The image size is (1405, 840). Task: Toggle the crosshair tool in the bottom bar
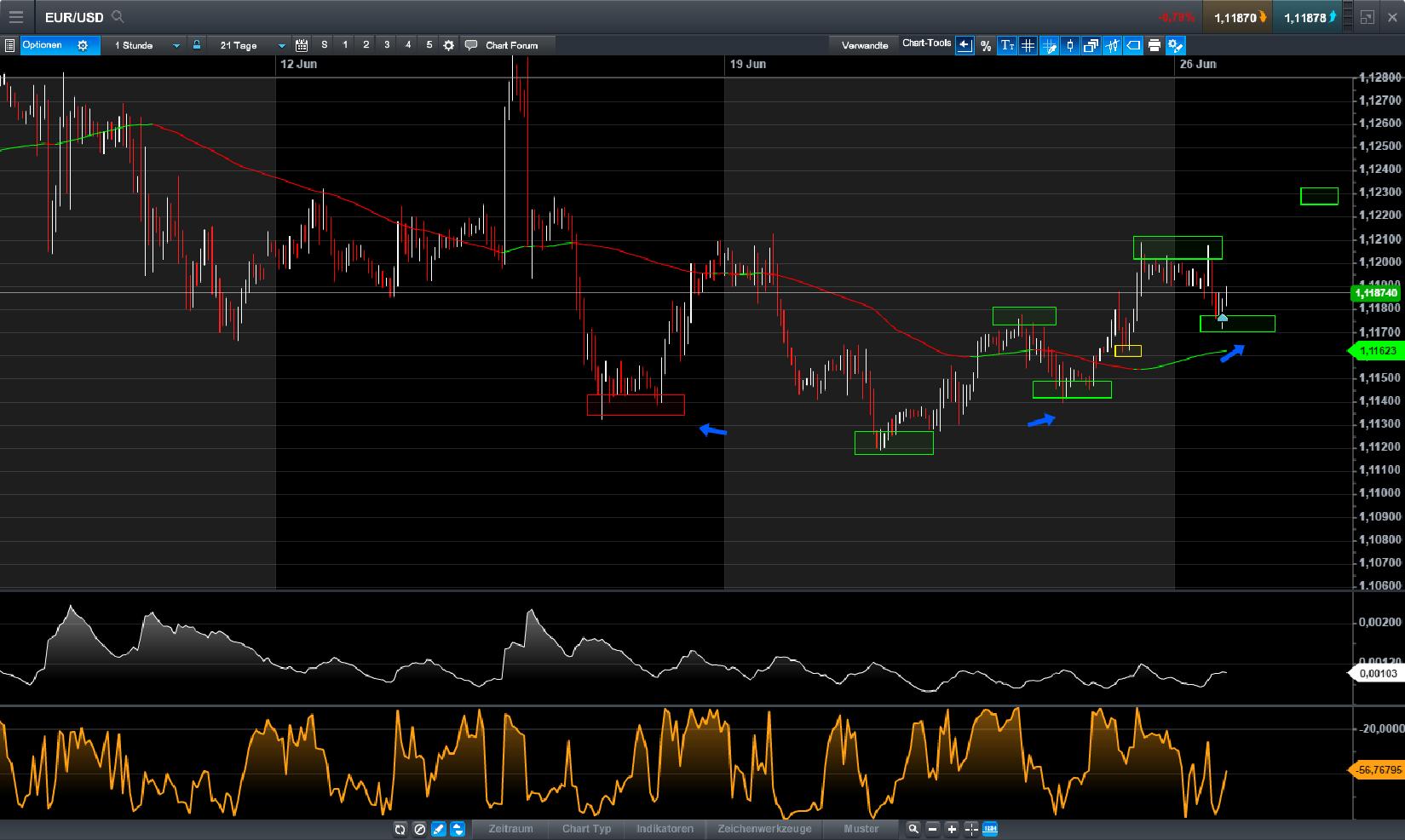point(970,828)
